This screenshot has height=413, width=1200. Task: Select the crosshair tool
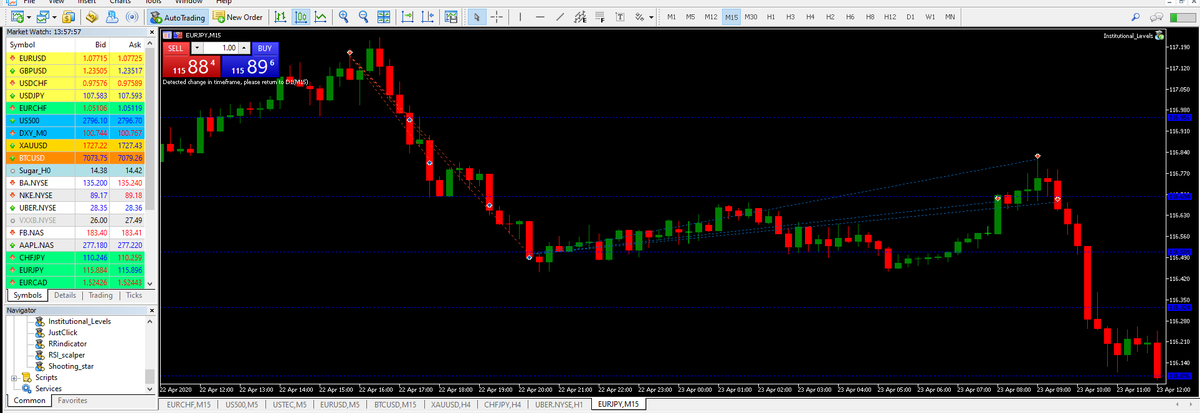coord(497,17)
